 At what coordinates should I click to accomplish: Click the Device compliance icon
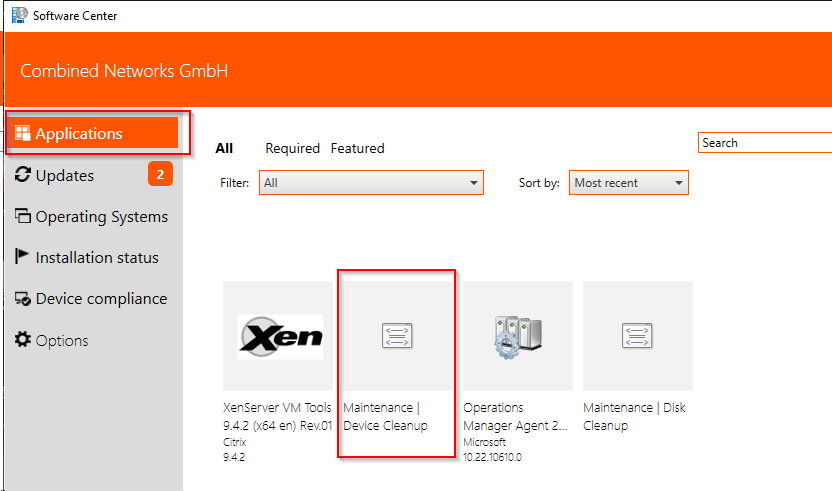pos(23,299)
